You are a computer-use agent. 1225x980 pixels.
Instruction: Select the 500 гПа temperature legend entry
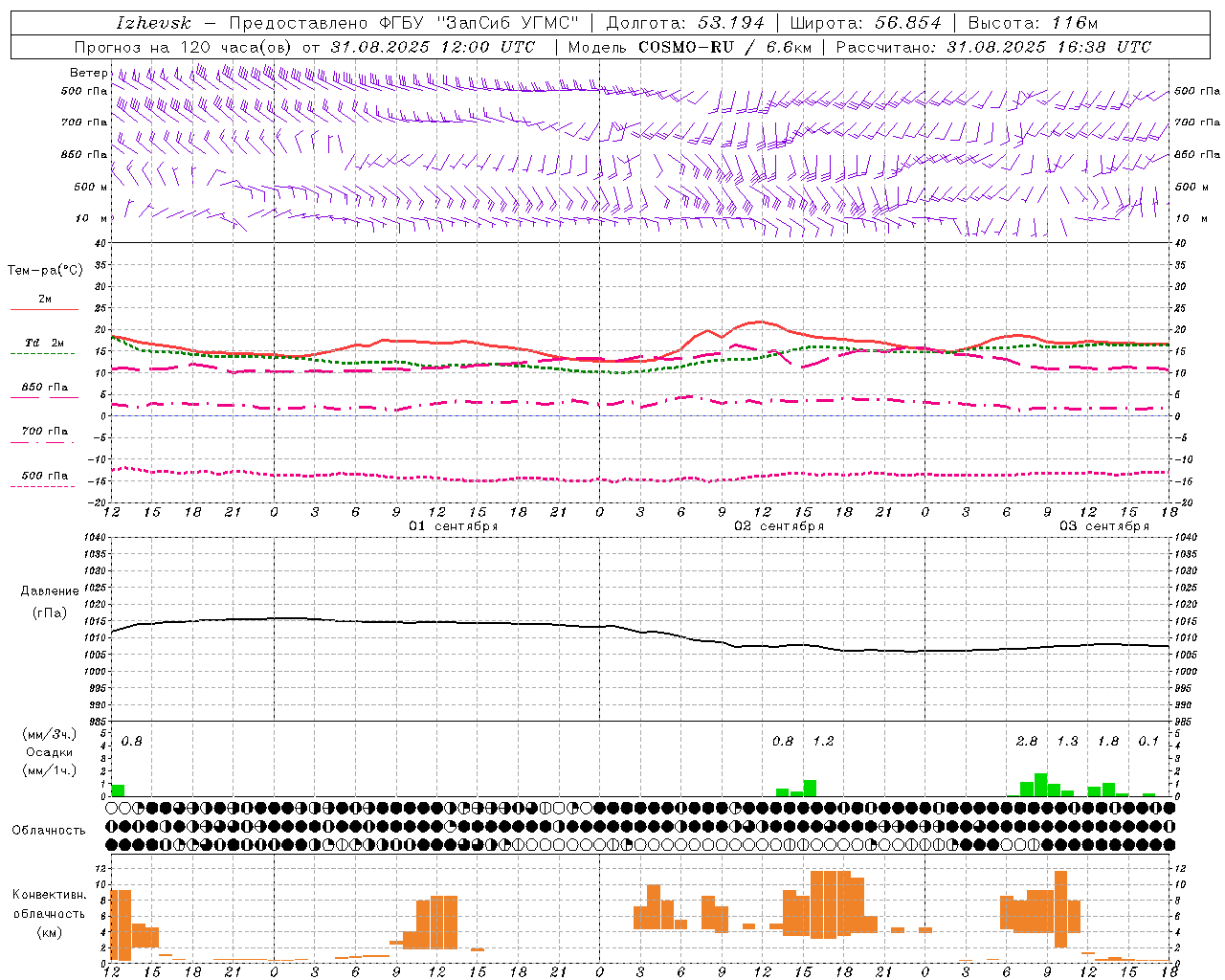coord(45,475)
